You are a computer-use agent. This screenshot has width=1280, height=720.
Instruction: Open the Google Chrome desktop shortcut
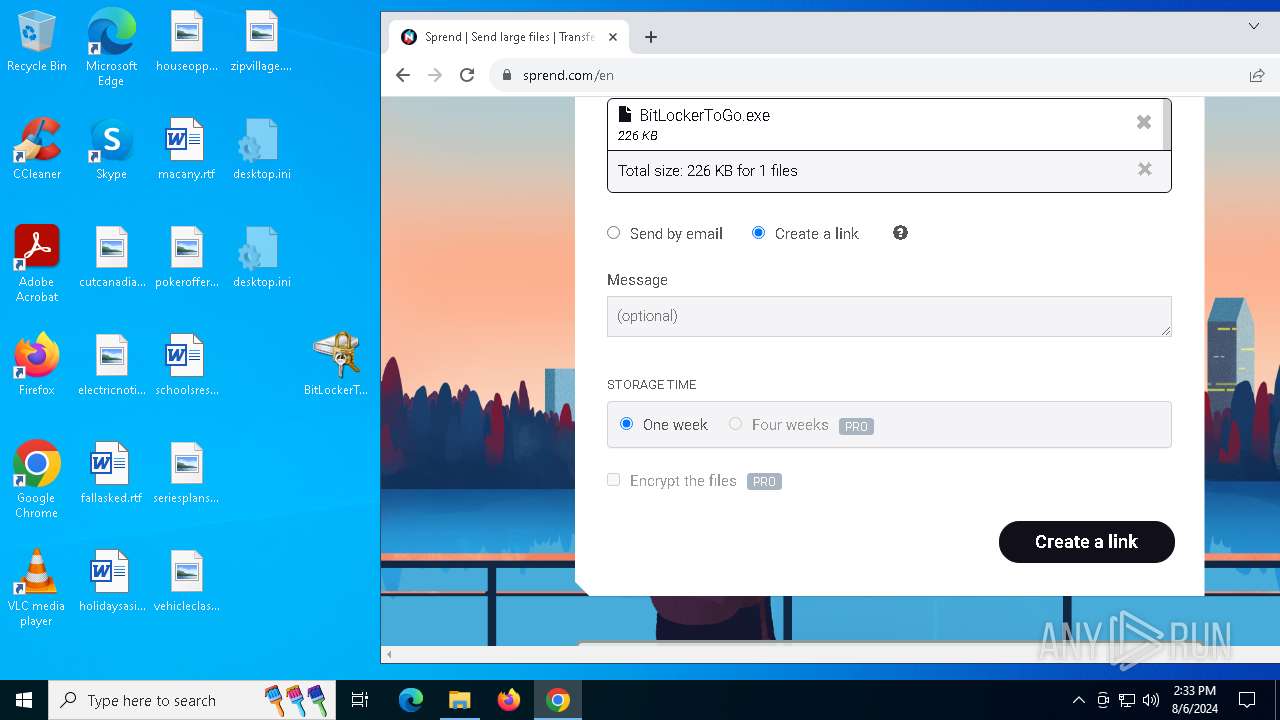click(37, 480)
